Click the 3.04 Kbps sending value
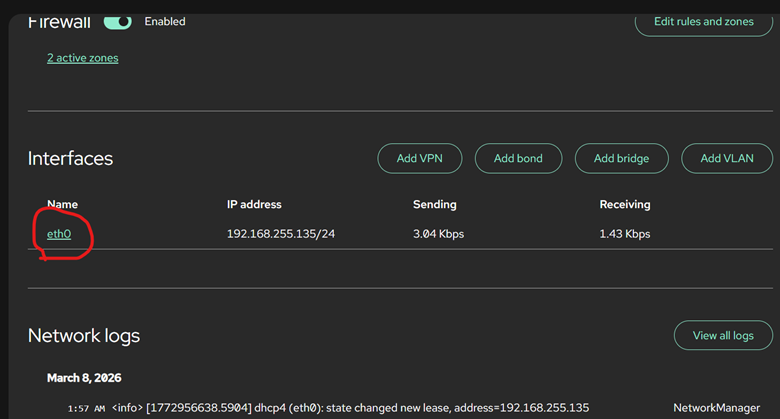This screenshot has height=419, width=780. click(x=438, y=234)
